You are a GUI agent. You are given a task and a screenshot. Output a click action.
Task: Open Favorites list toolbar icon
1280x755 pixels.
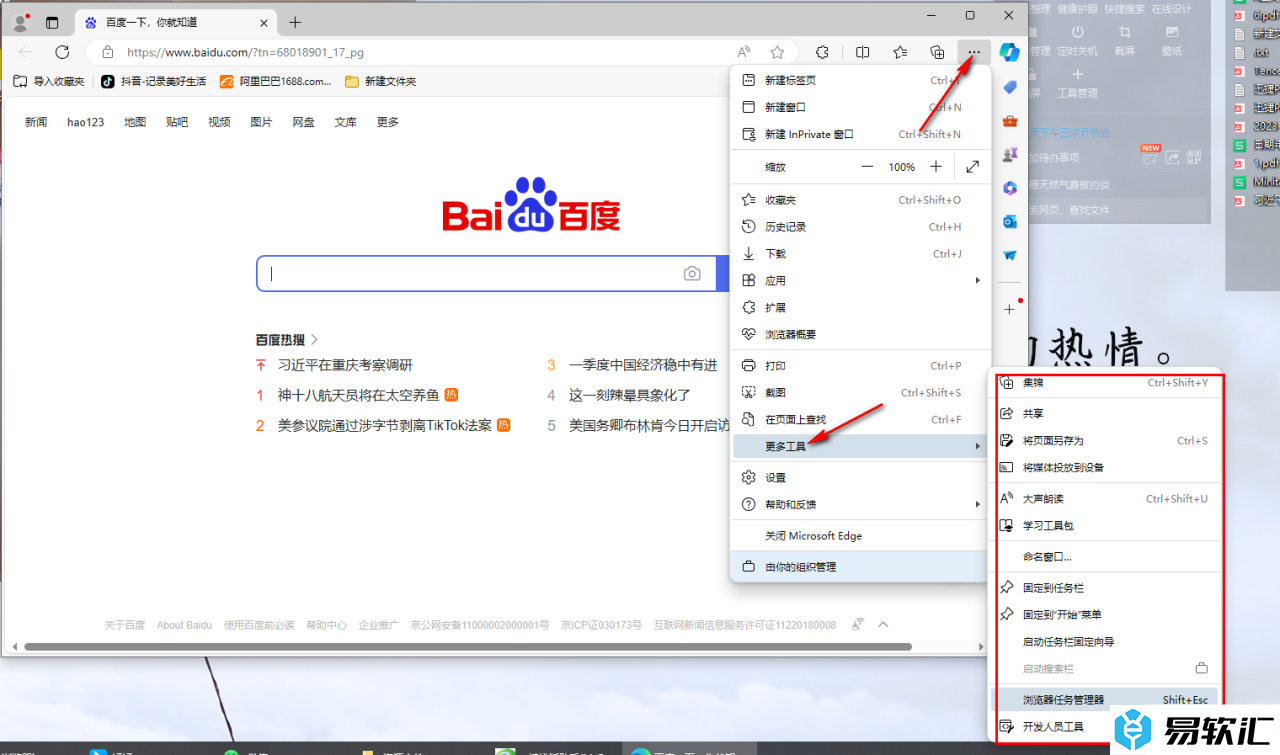click(900, 52)
